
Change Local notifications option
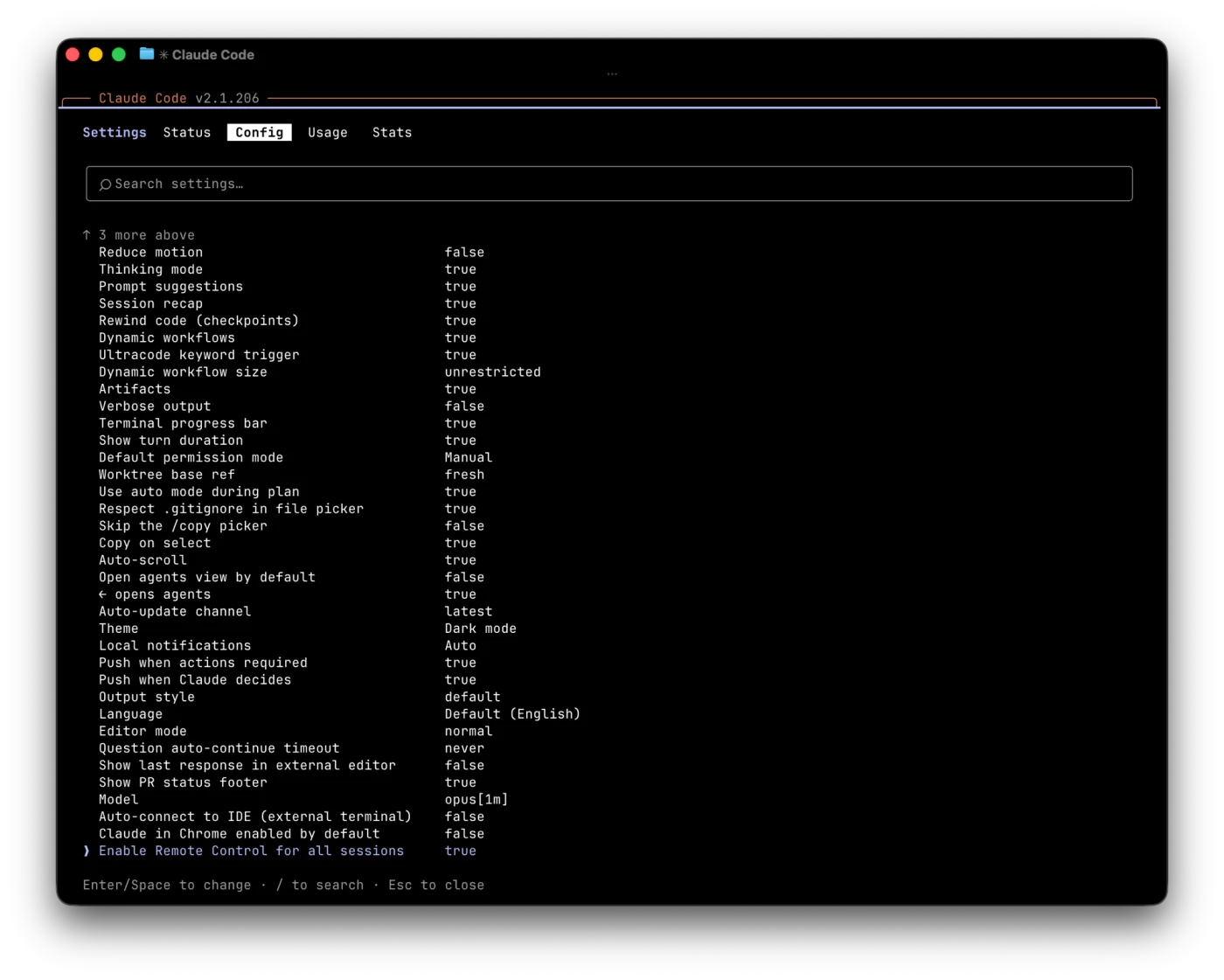coord(288,646)
